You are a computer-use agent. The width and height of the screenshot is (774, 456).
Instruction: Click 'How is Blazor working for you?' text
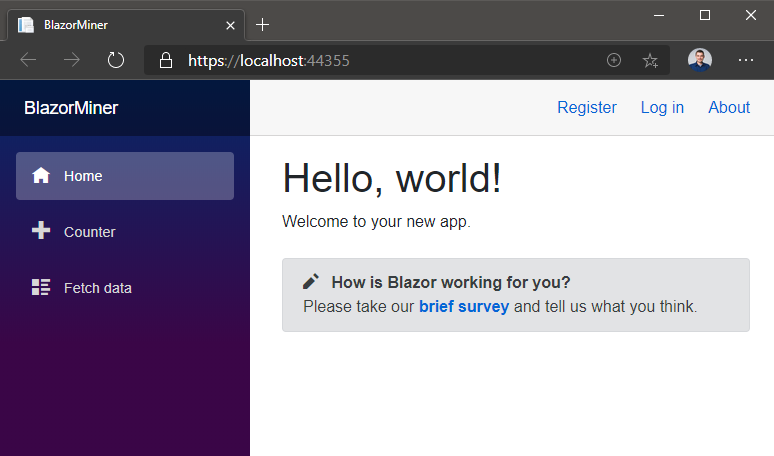coord(451,282)
